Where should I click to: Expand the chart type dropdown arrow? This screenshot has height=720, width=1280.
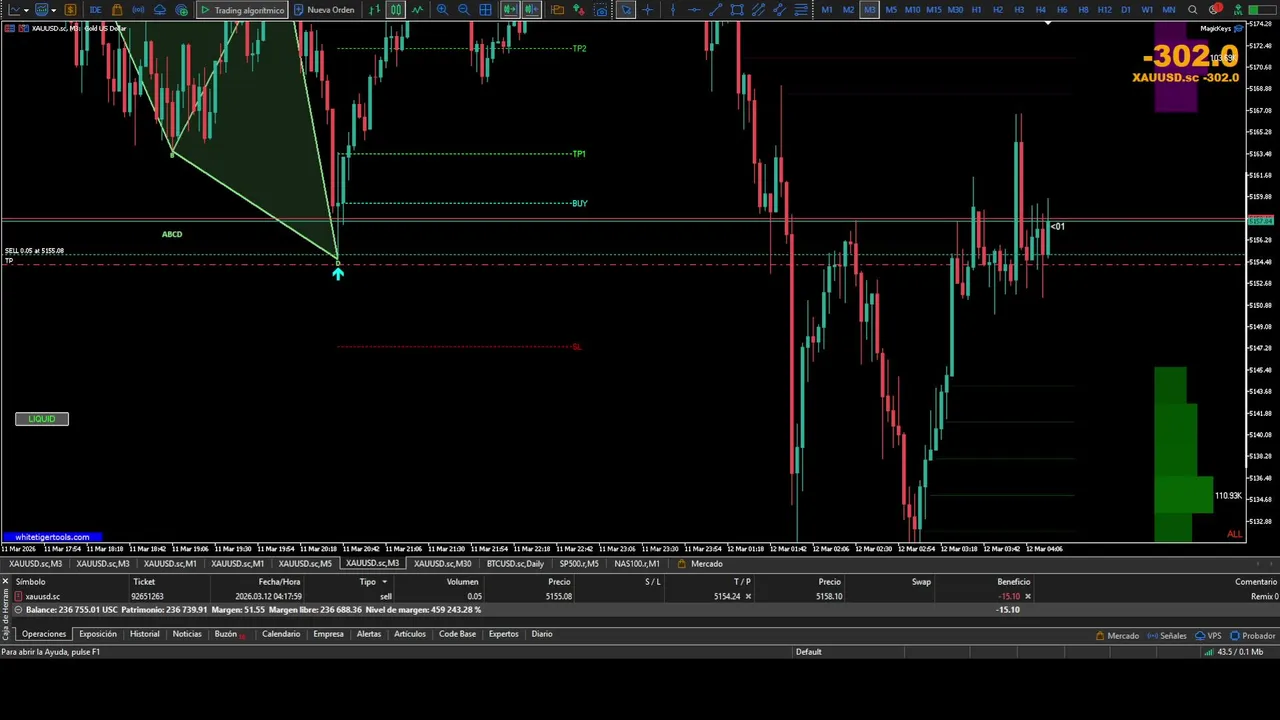(x=26, y=10)
